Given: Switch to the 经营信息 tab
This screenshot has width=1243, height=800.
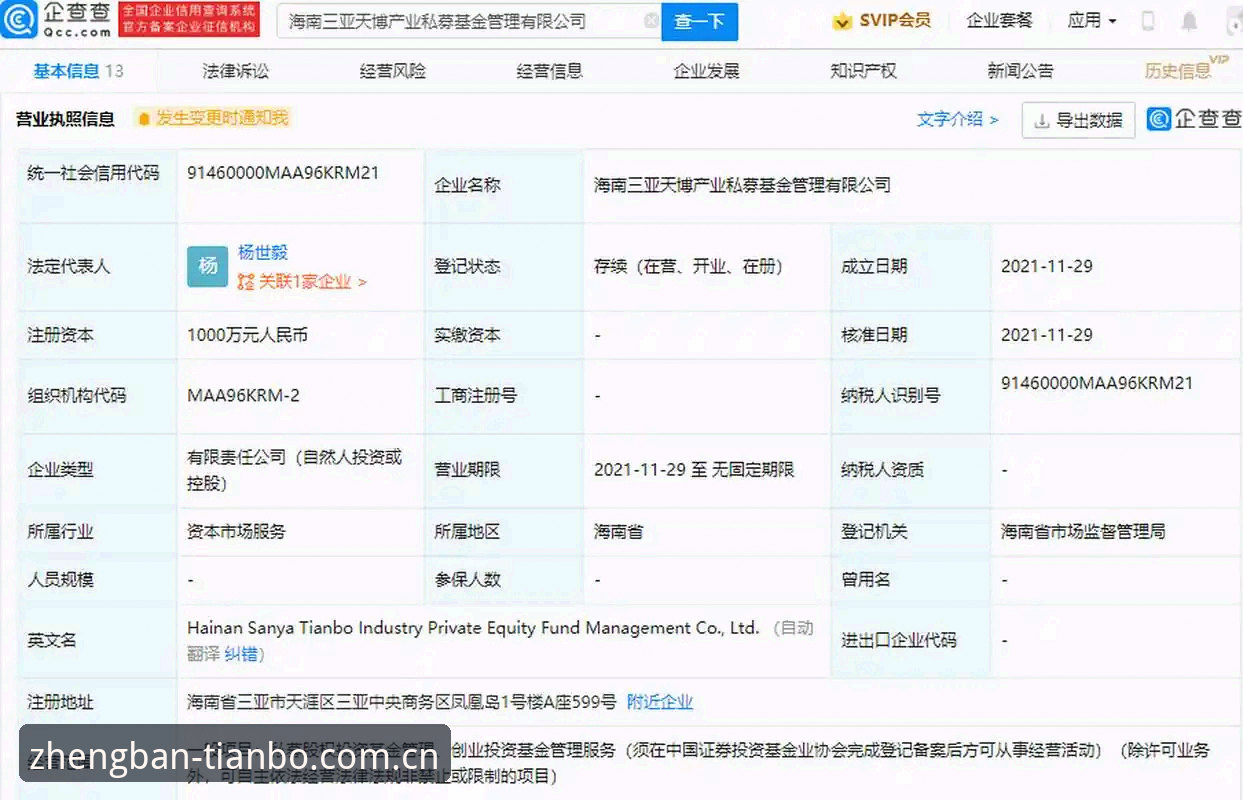Looking at the screenshot, I should 549,71.
